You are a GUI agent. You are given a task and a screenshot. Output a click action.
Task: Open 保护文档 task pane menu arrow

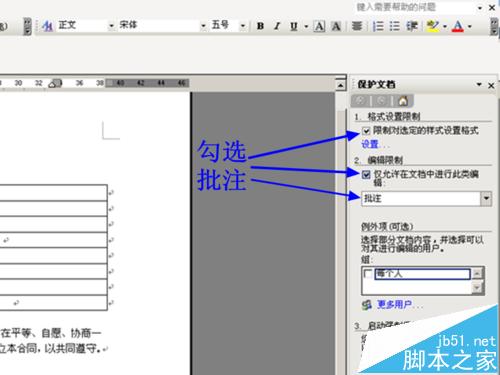click(x=479, y=84)
